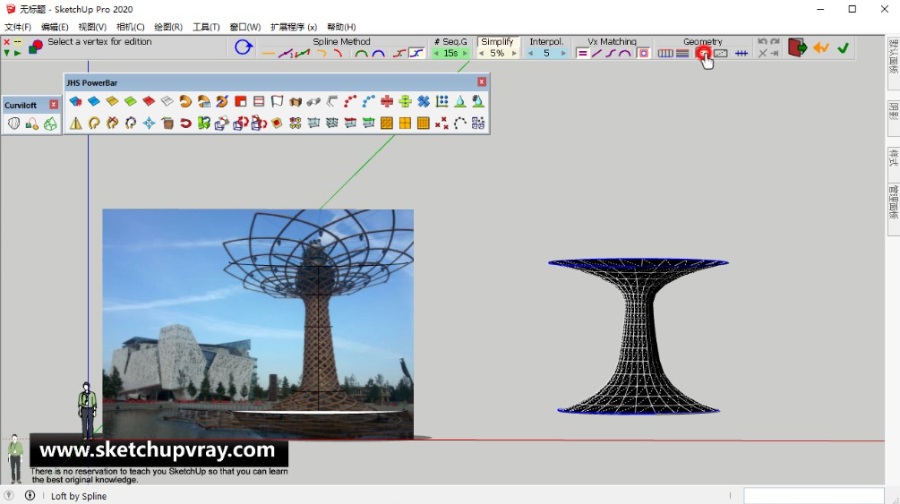Open the 视图(V) menu

(92, 27)
